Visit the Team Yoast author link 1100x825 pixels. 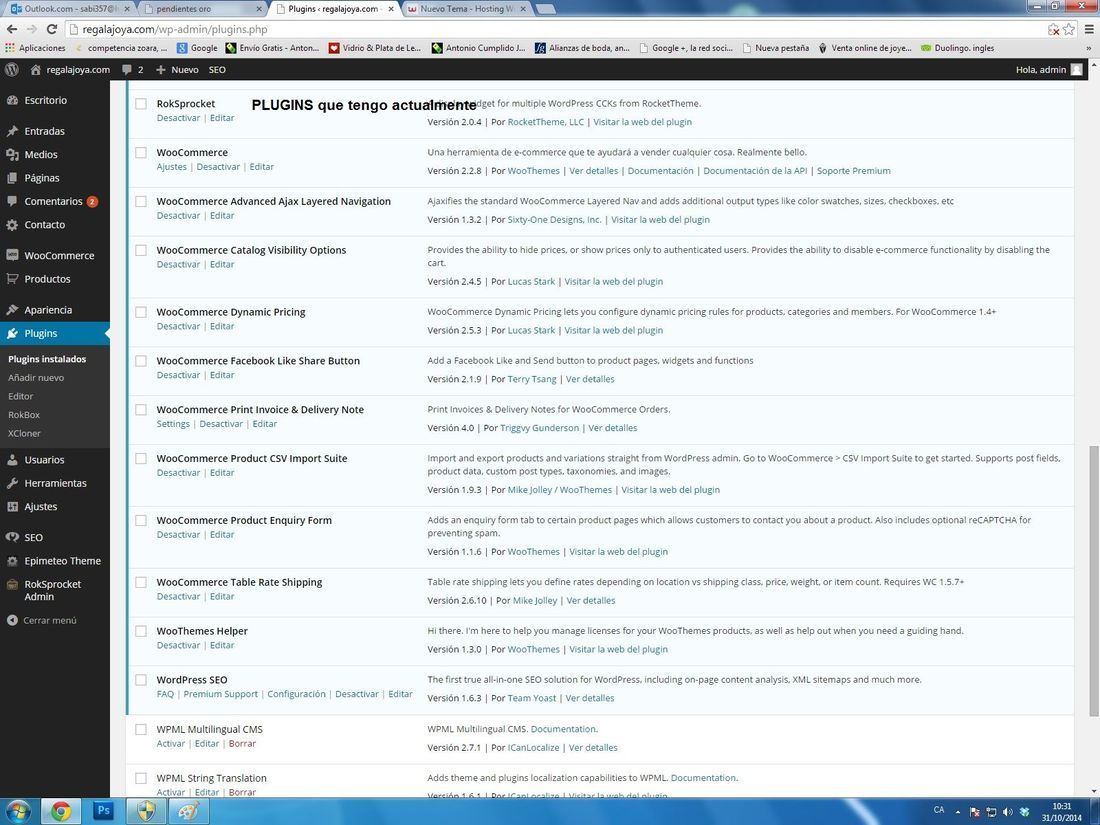(532, 698)
